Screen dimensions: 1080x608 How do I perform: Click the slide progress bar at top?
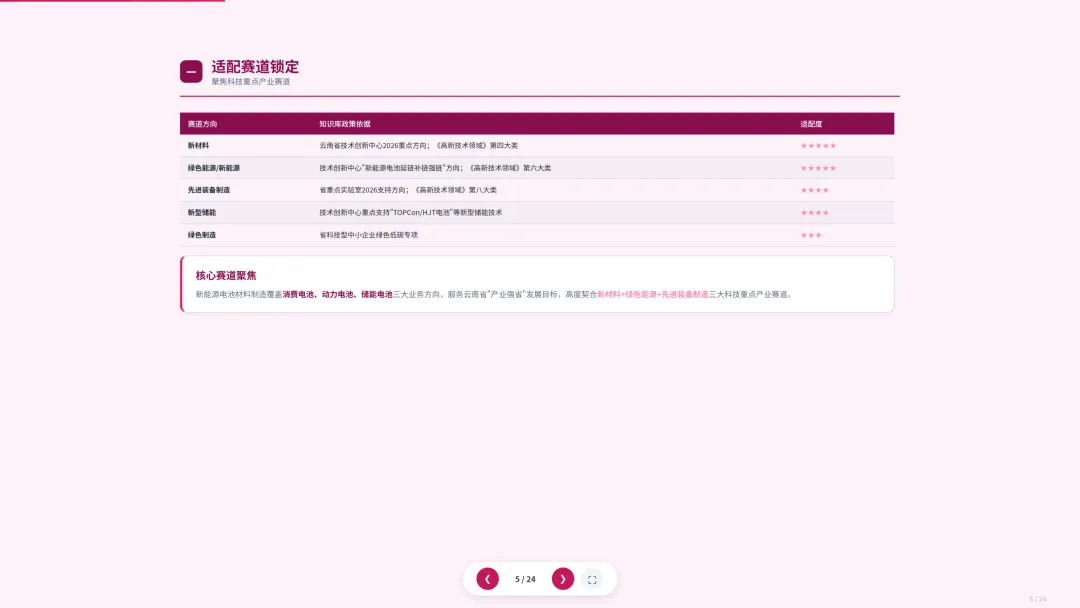(x=112, y=1)
